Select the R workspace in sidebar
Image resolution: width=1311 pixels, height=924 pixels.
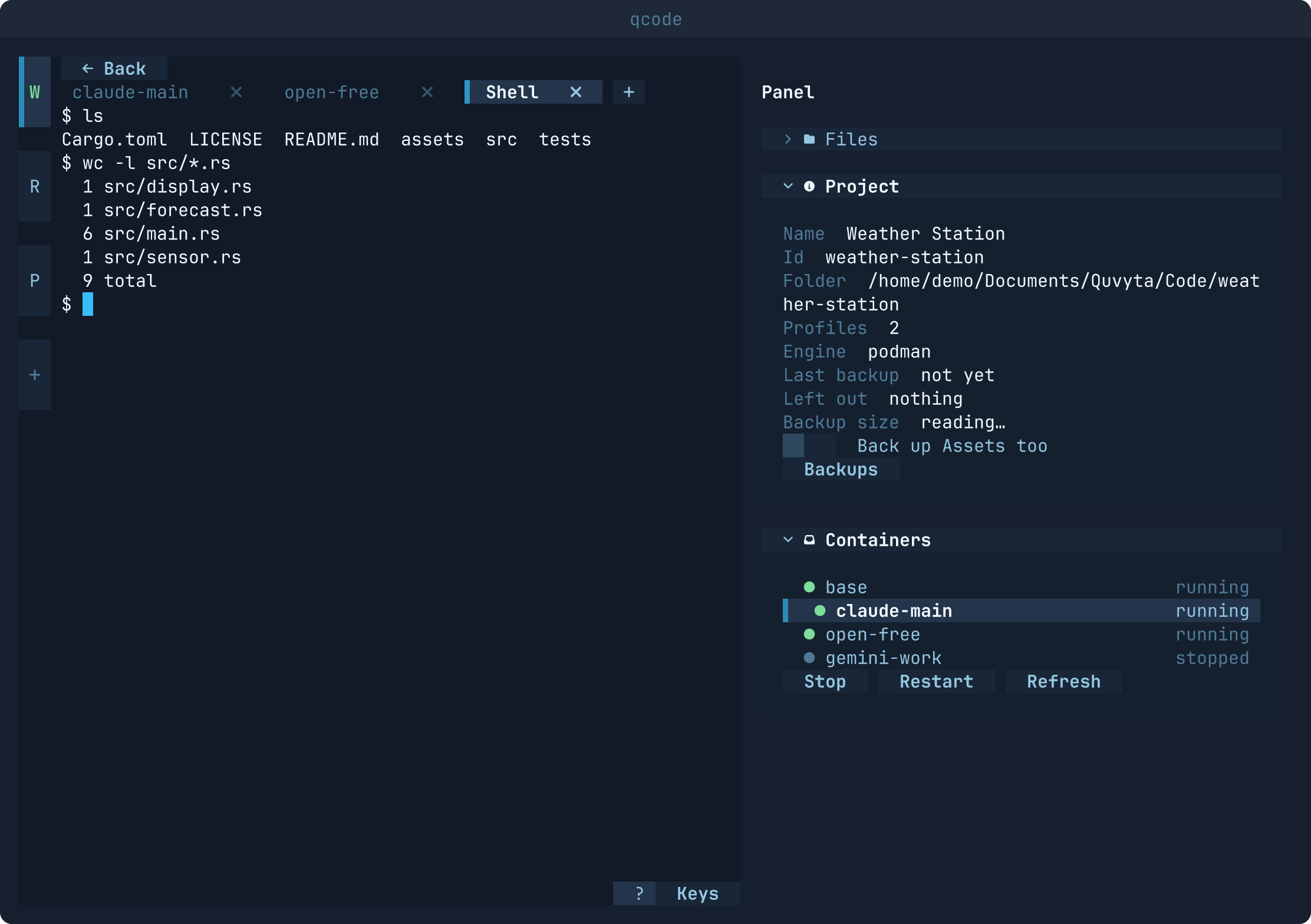(x=35, y=186)
